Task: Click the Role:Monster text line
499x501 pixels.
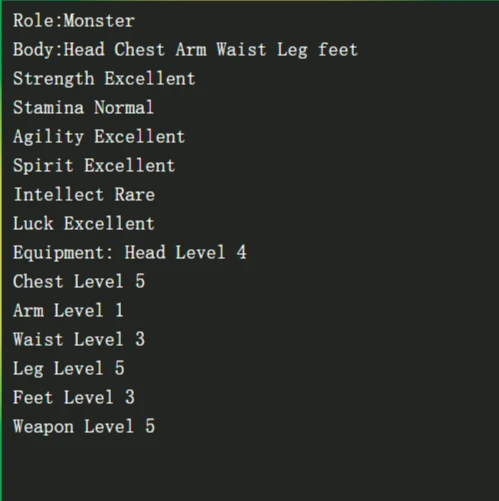Action: click(74, 21)
